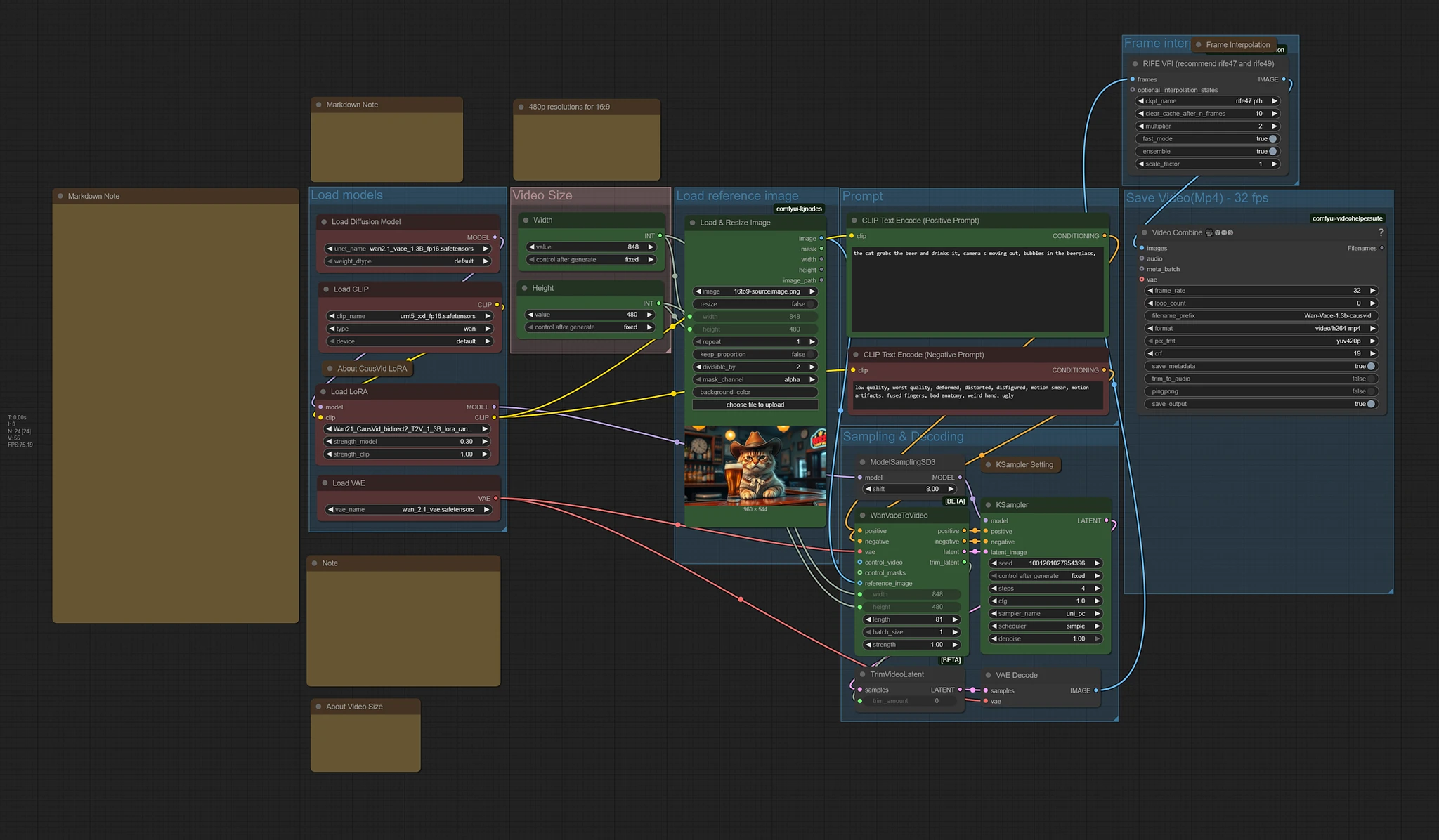Collapse the KSampler node via its title dot
This screenshot has width=1439, height=840.
click(x=988, y=505)
